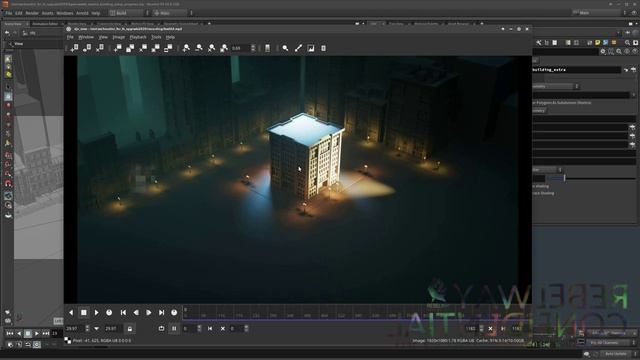Step one frame backward in MPlay
Image resolution: width=640 pixels, height=360 pixels.
pyautogui.click(x=136, y=313)
